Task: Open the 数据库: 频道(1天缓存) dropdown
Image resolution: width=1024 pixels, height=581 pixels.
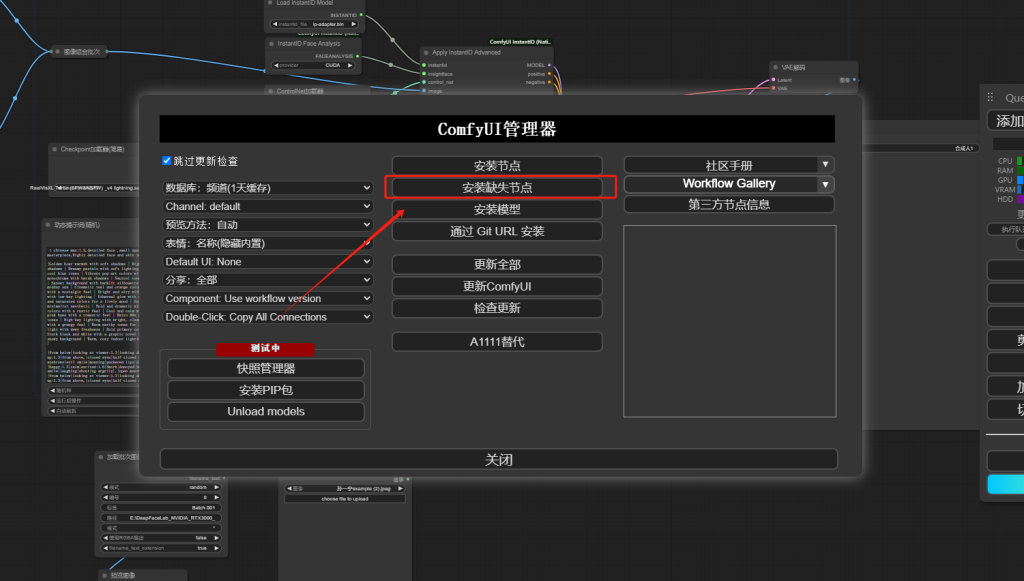Action: 268,188
